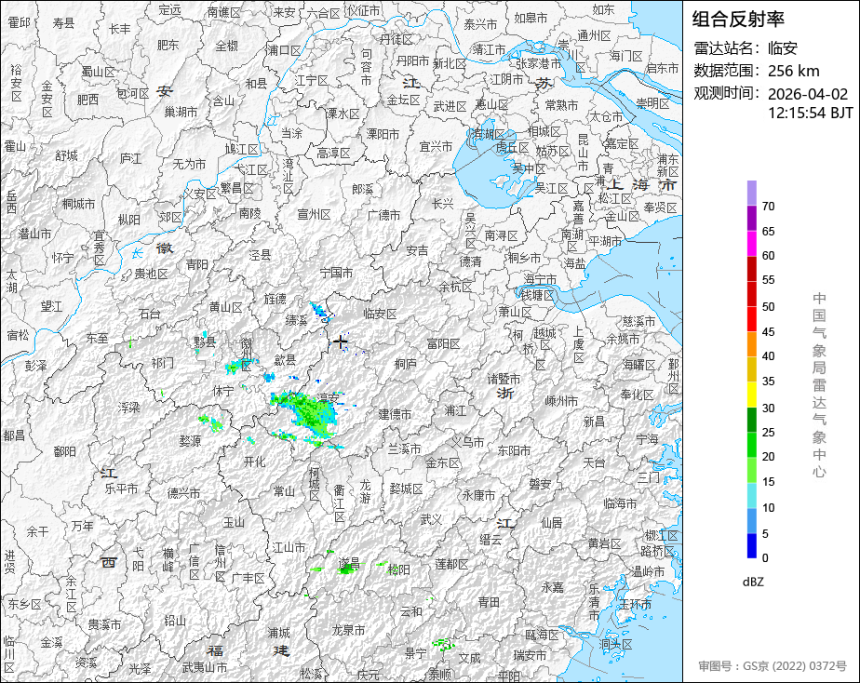Click the 安吉 map label
The image size is (860, 683).
pyautogui.click(x=417, y=251)
